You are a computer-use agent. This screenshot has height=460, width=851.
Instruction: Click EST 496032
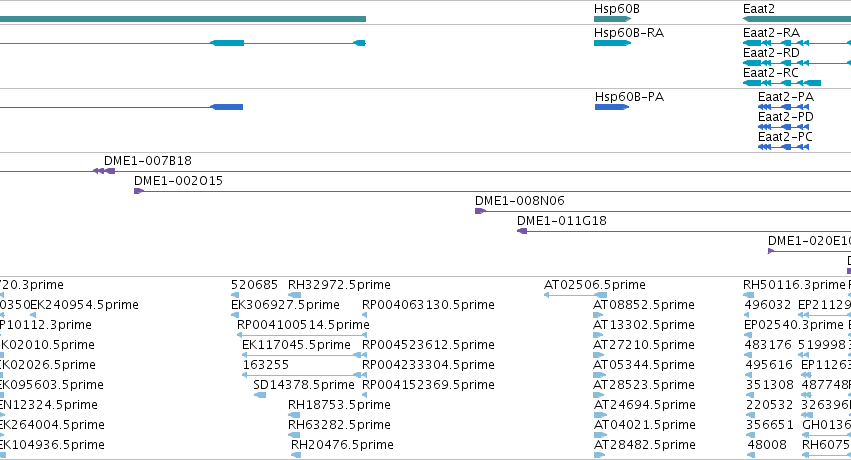pyautogui.click(x=767, y=305)
